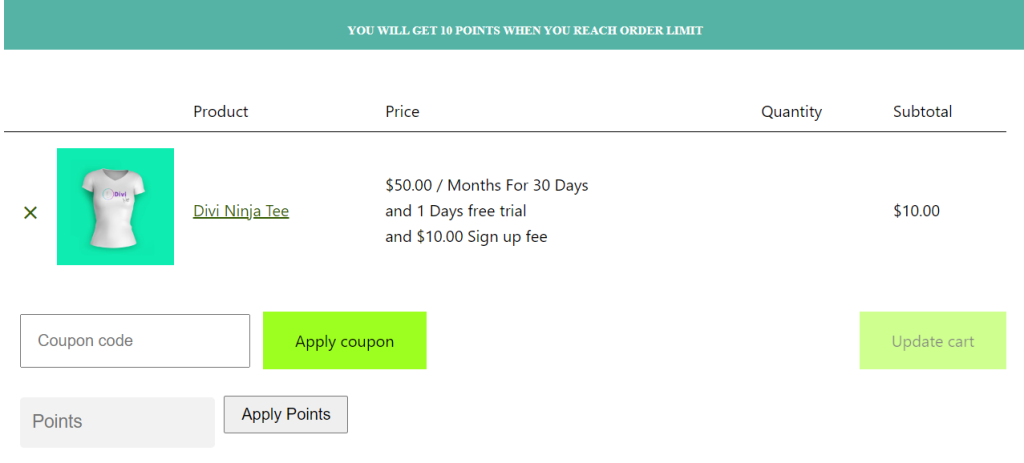Click the Update cart button

click(x=933, y=341)
